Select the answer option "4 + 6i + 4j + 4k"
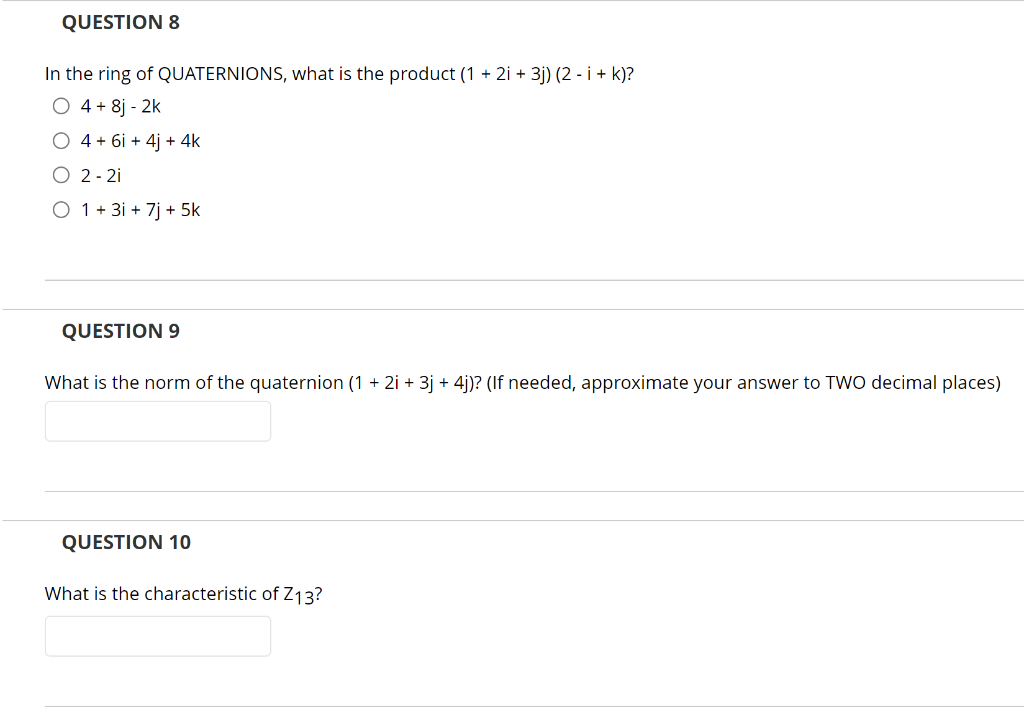1024x707 pixels. tap(61, 140)
